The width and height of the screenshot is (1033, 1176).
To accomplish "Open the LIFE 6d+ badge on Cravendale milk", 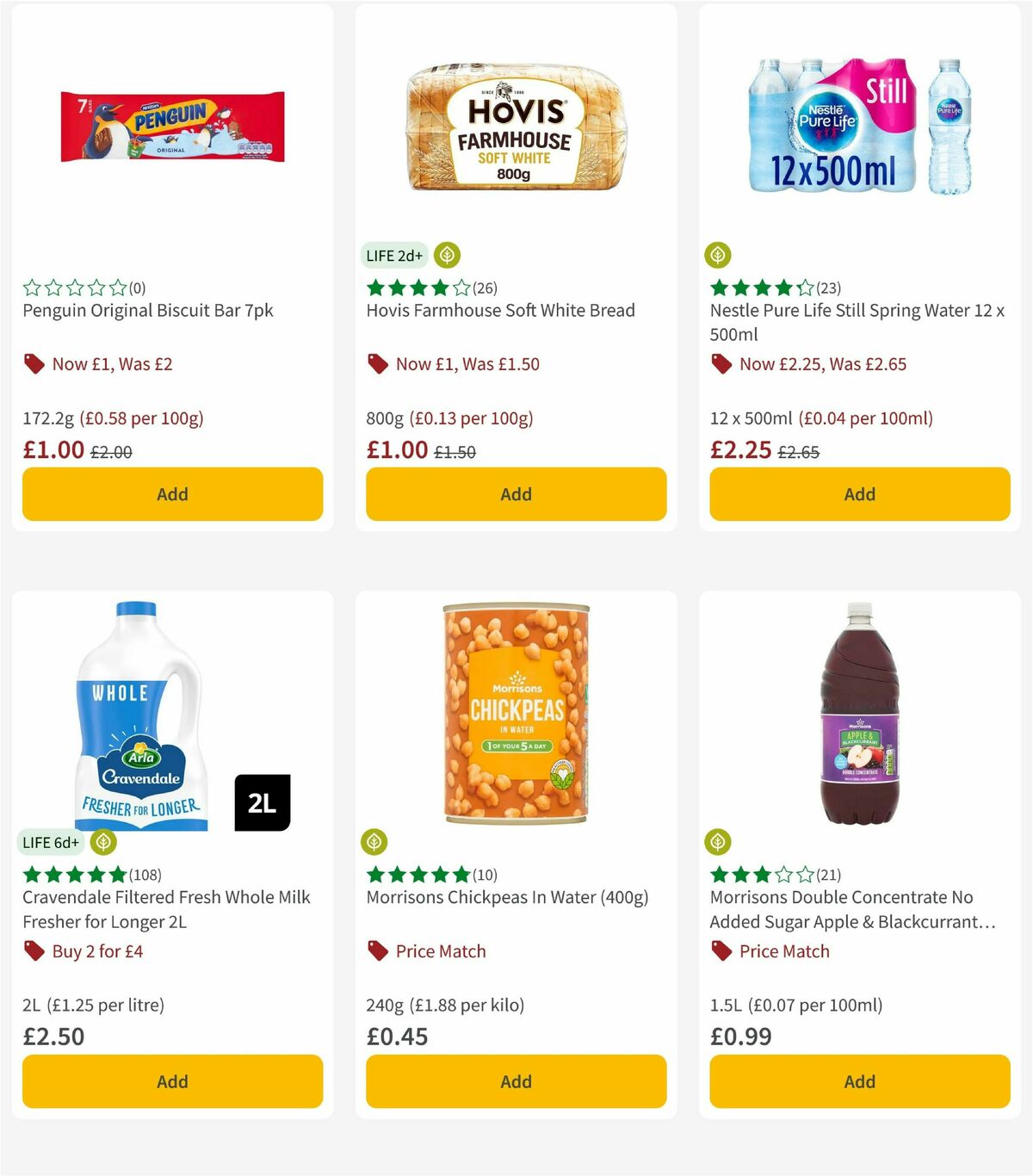I will click(52, 842).
